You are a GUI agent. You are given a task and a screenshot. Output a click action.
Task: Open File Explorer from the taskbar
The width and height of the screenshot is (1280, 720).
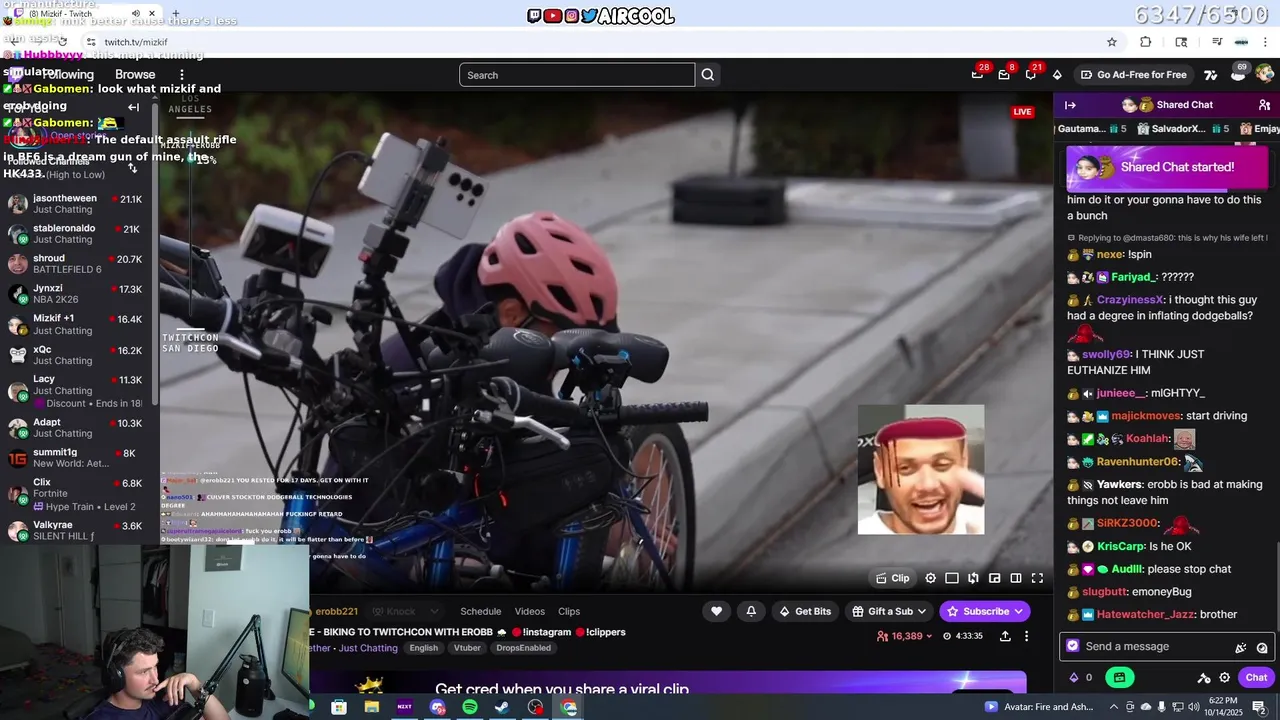[372, 707]
